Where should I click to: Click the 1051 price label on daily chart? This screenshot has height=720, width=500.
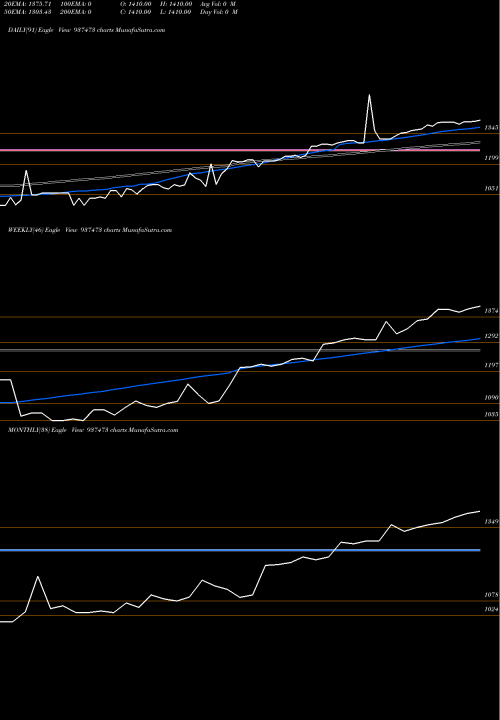point(491,188)
